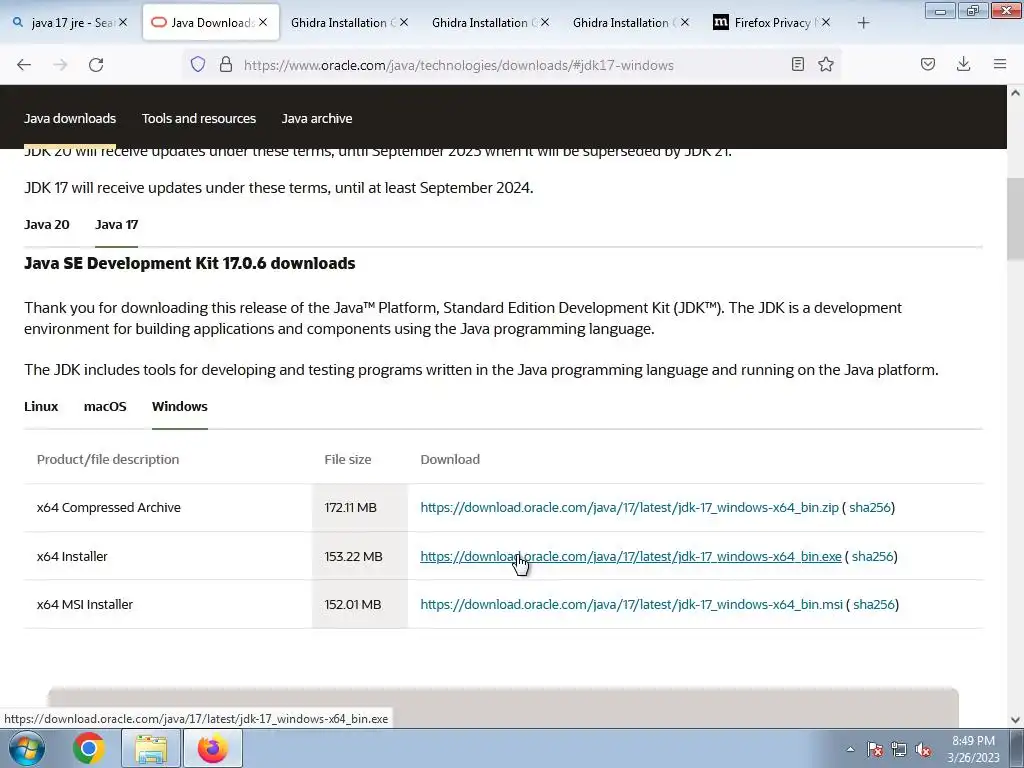Screen dimensions: 1024x768
Task: Go back using the browser back arrow
Action: coord(24,65)
